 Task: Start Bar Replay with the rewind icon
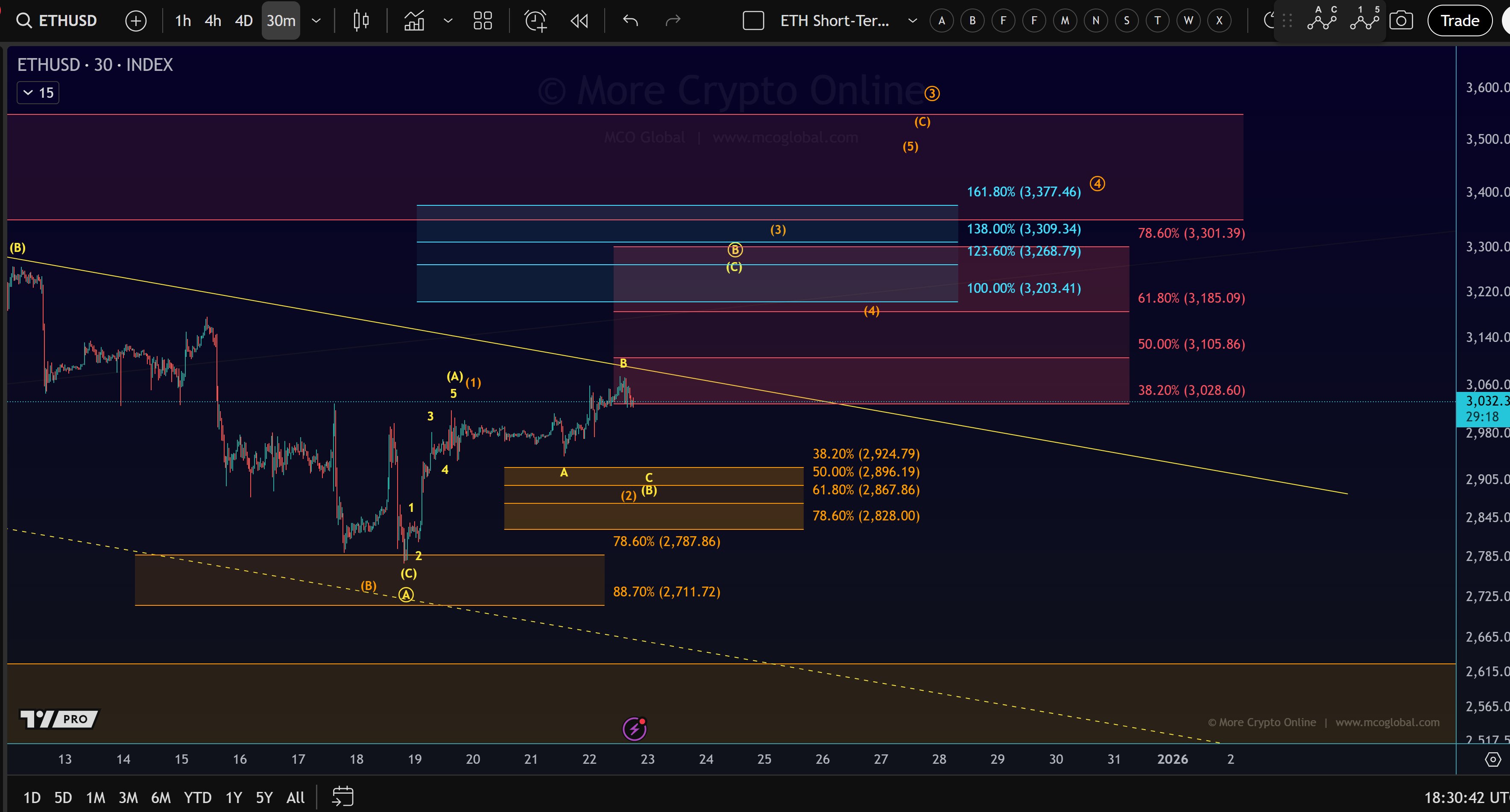[579, 20]
